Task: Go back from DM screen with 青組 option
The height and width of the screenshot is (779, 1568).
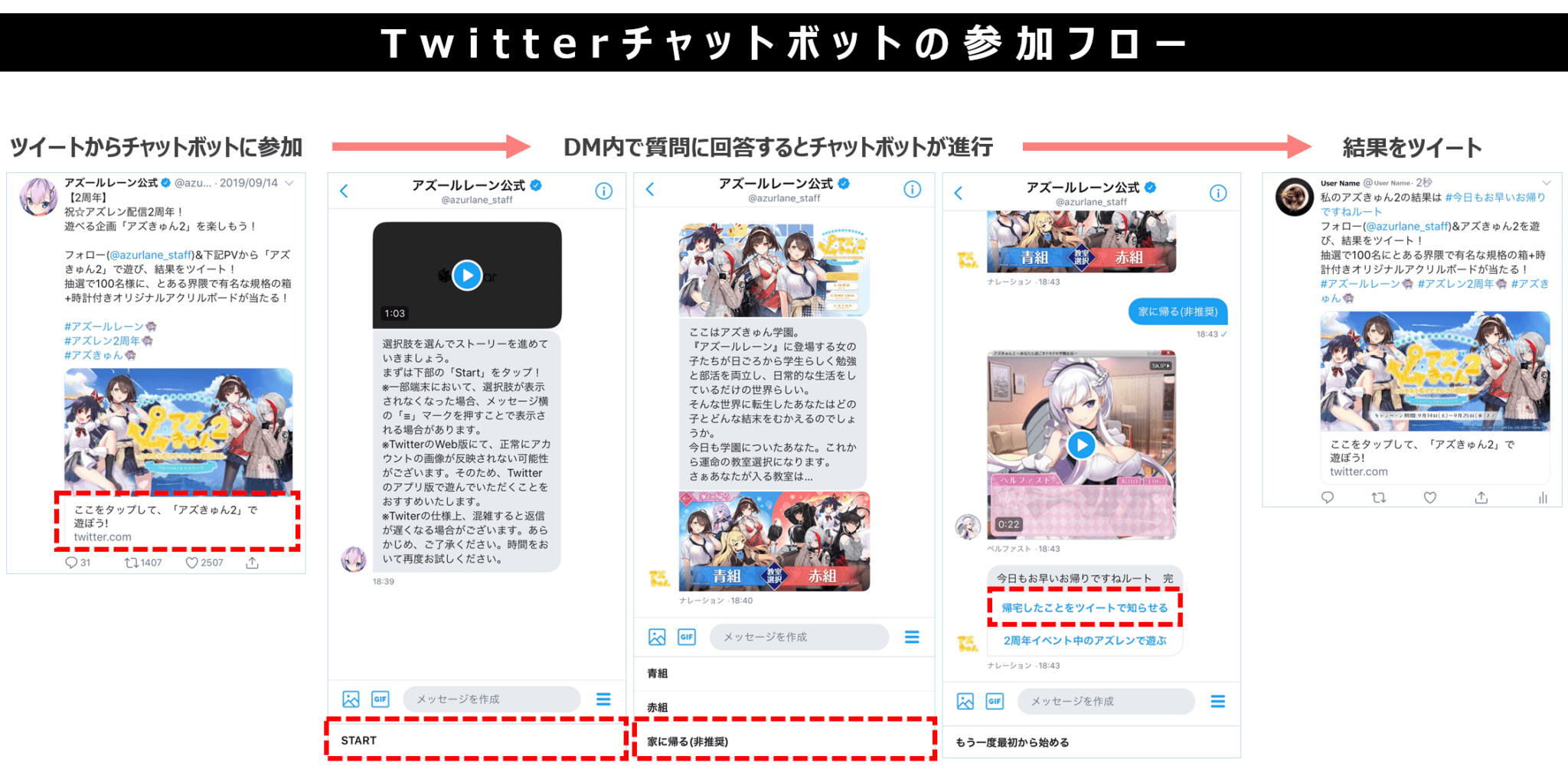Action: 650,189
